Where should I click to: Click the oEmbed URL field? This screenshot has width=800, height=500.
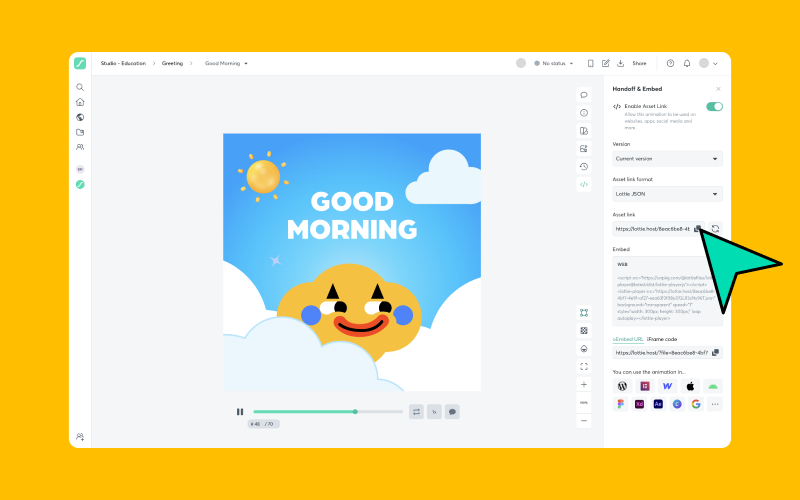(667, 353)
